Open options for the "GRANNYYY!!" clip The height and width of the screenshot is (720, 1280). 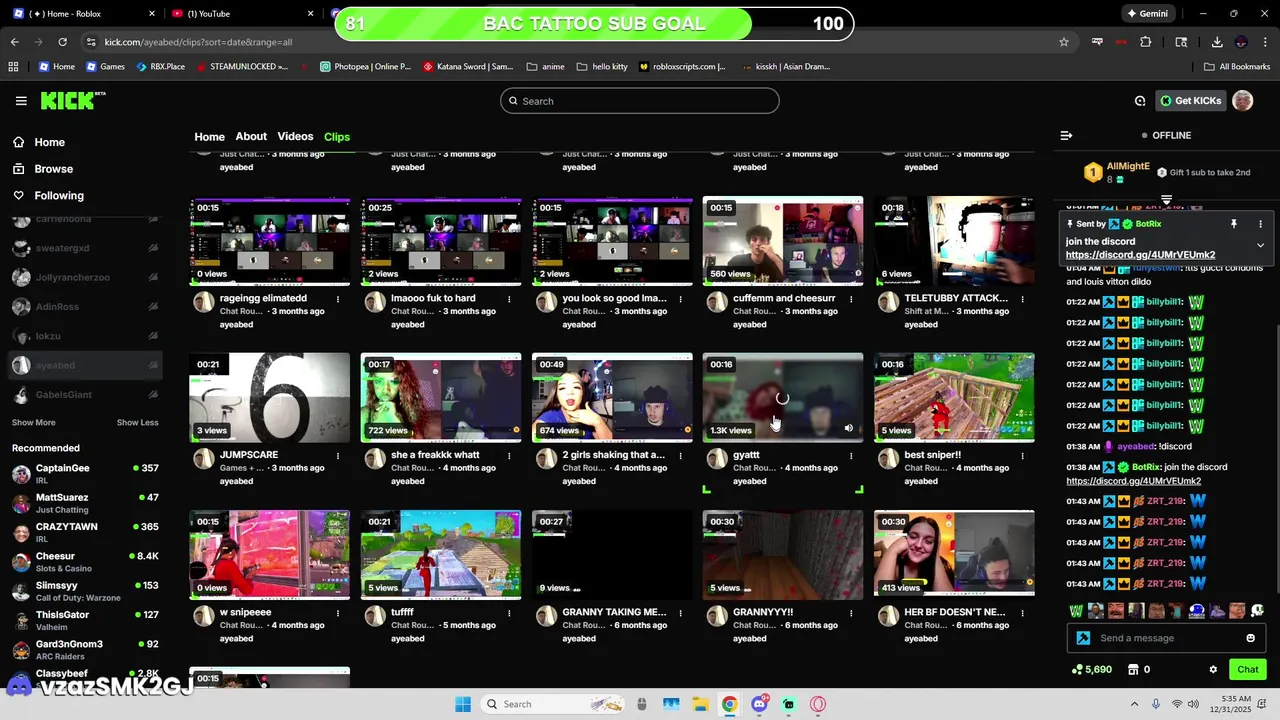851,612
